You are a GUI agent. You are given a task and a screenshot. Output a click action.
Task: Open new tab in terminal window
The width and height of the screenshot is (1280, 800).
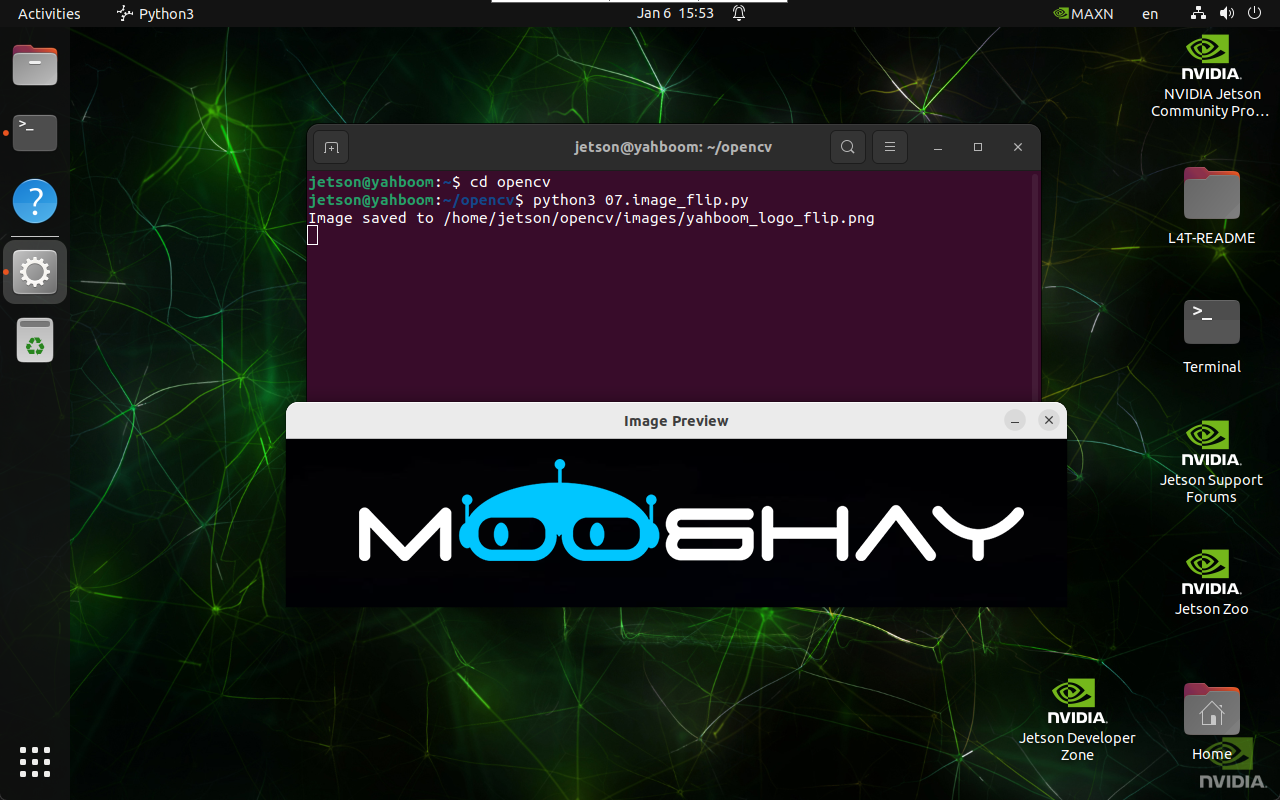(x=331, y=147)
